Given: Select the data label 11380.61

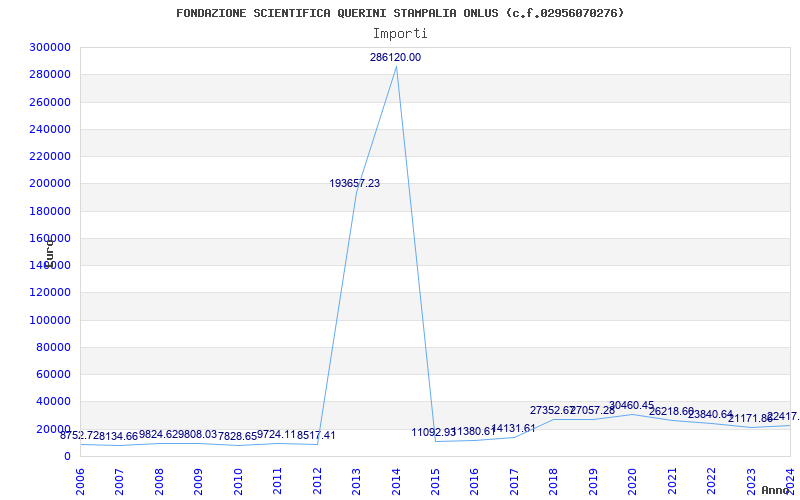Looking at the screenshot, I should click(x=473, y=432).
